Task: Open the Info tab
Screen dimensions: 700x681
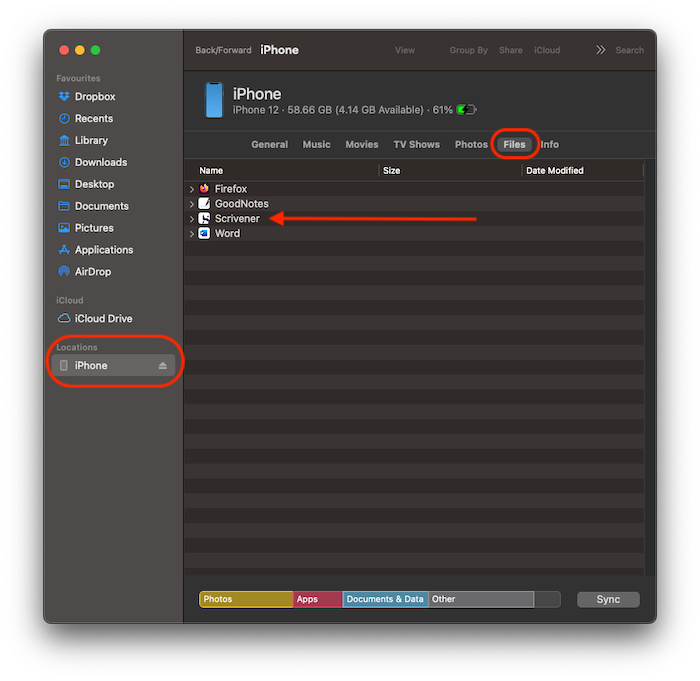Action: point(550,145)
